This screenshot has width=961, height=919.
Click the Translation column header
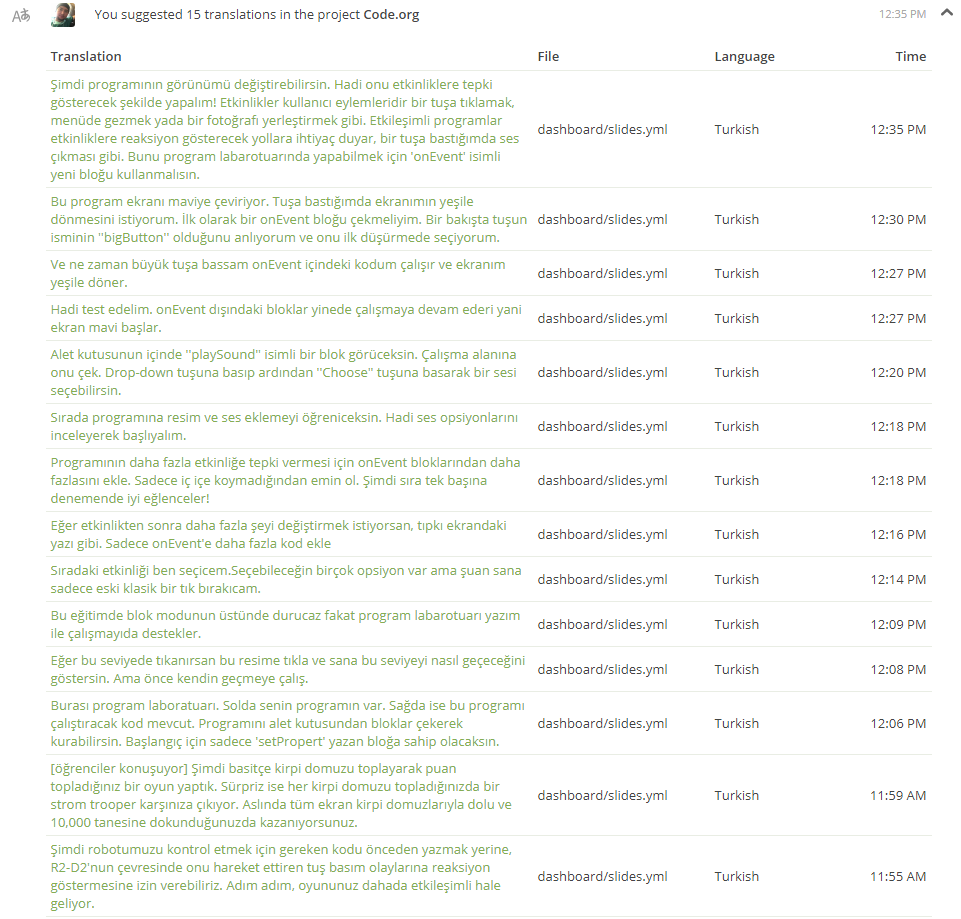pyautogui.click(x=86, y=56)
